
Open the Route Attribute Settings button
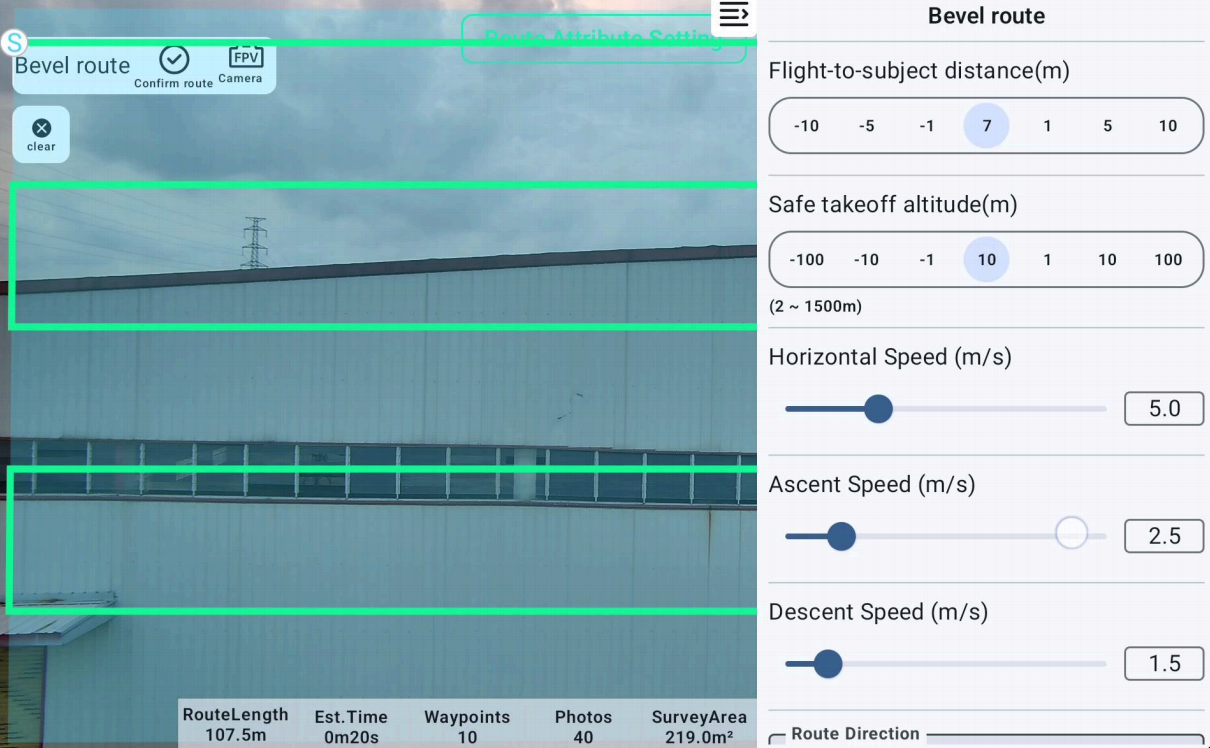603,39
